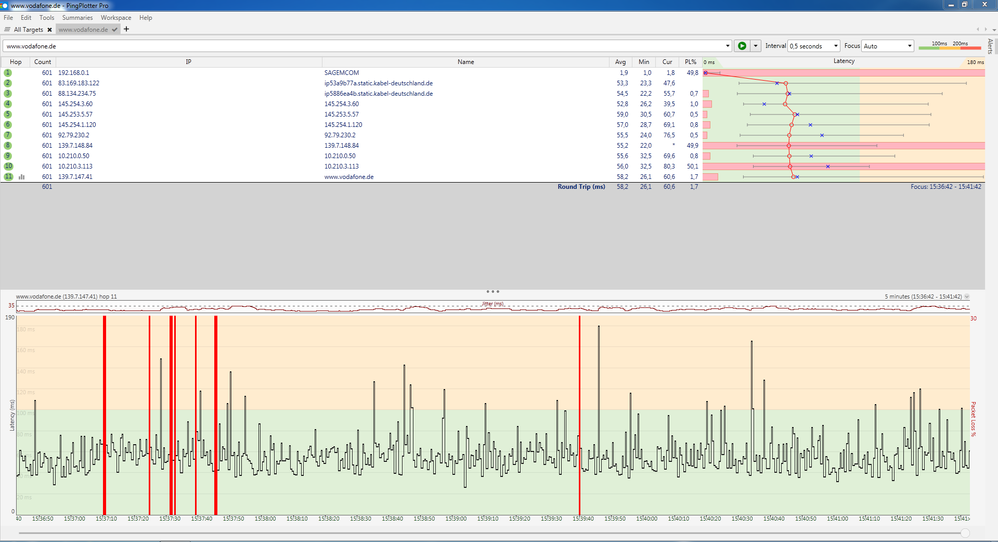This screenshot has height=542, width=998.
Task: Click hop 10 green circle
Action: tap(8, 166)
